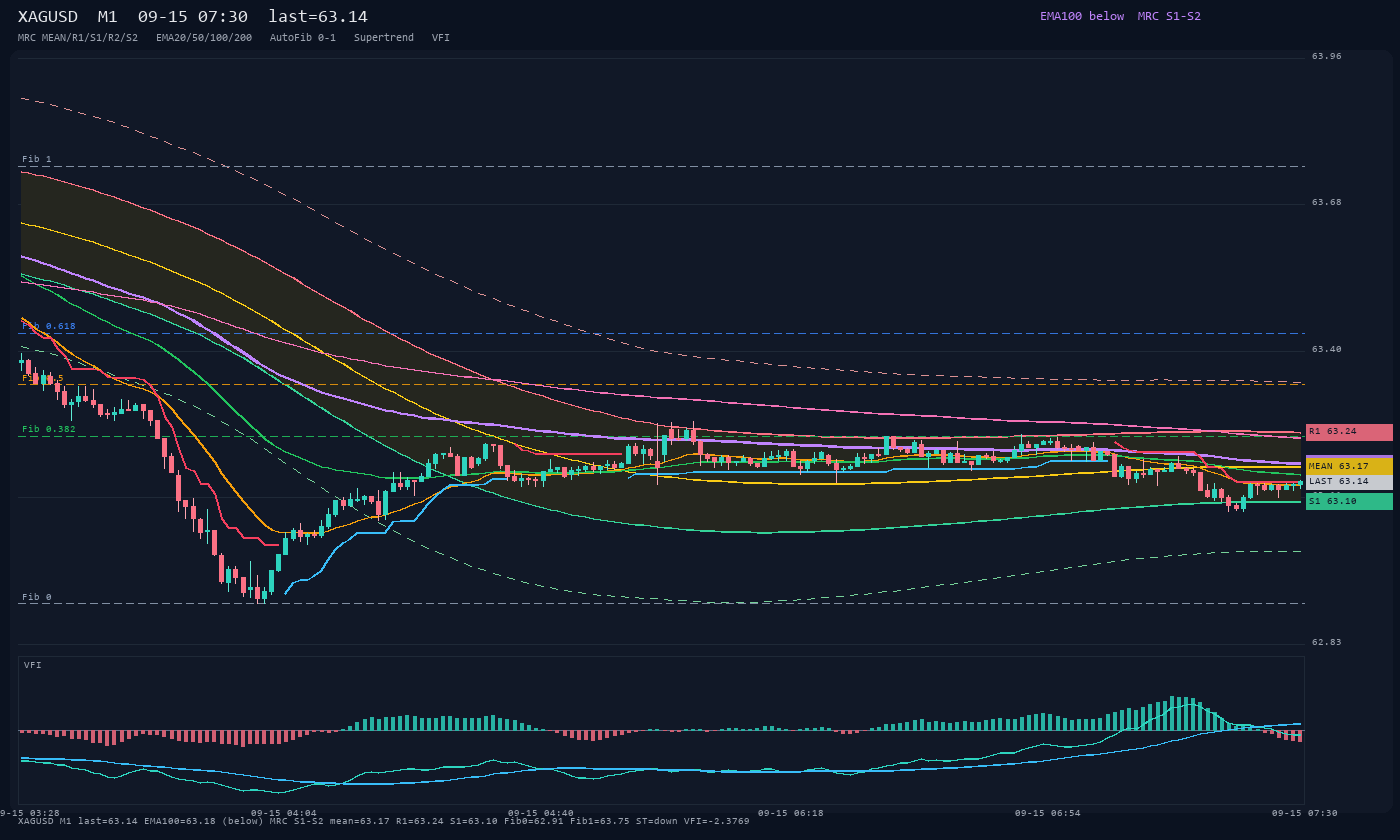Click the red "R1 63.24" price tag
Screen dimensions: 1400x840
coord(1349,432)
